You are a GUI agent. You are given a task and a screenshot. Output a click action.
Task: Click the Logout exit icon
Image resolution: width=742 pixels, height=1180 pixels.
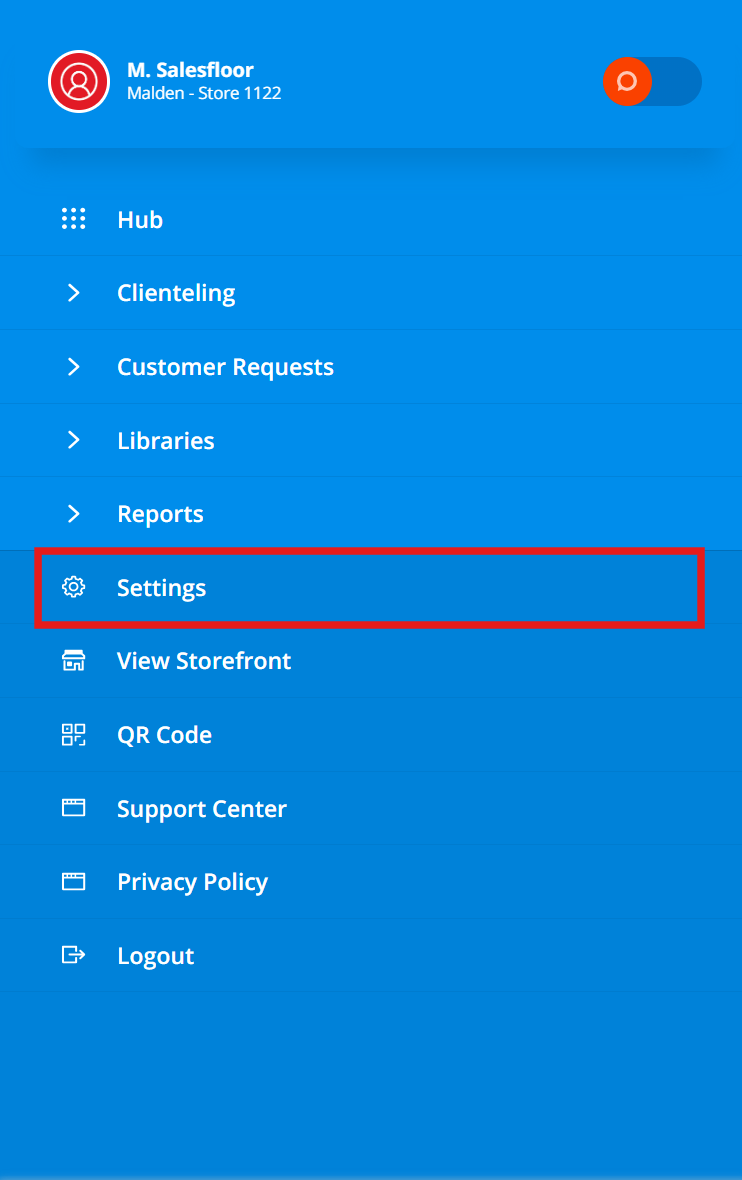click(73, 955)
